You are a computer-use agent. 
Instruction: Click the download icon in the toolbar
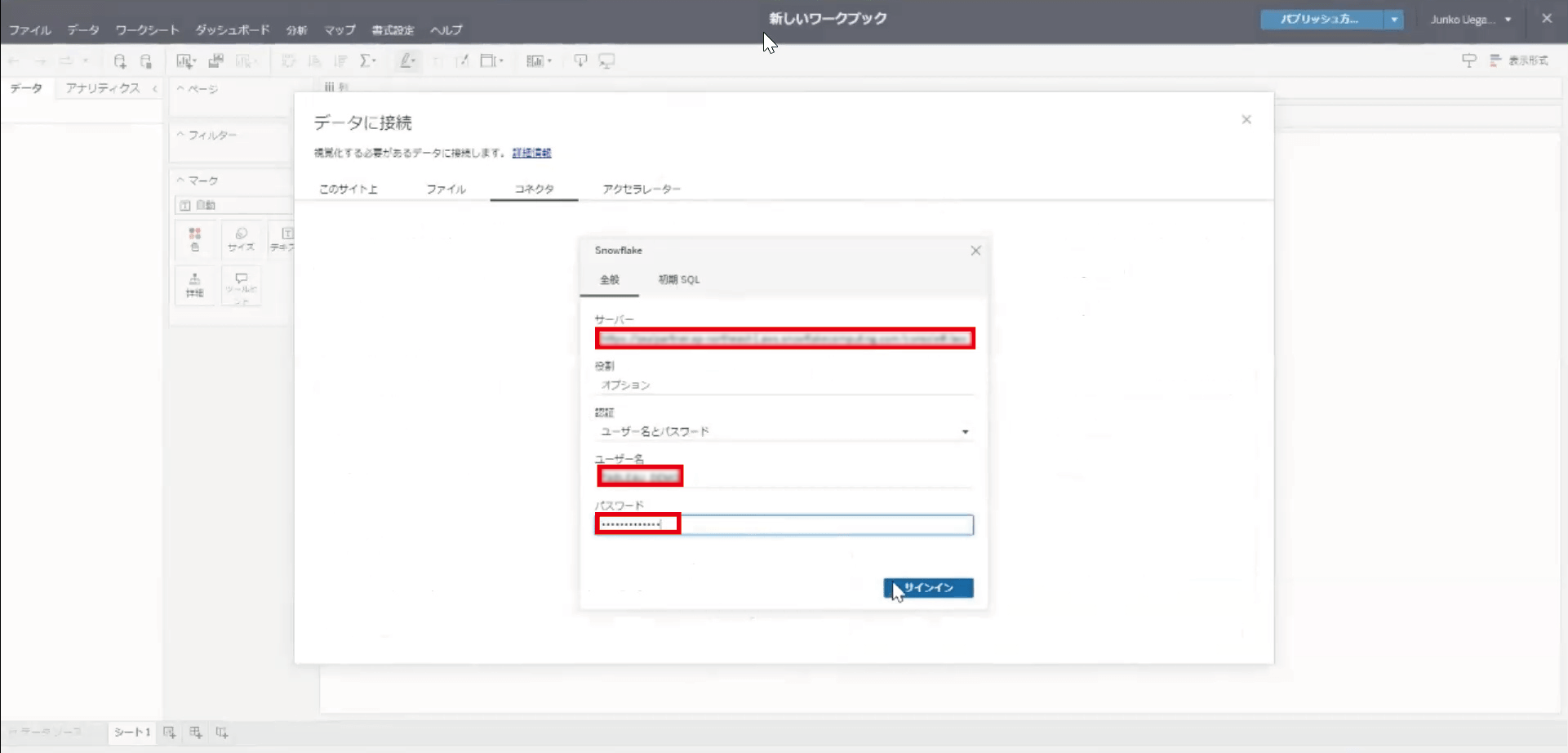(580, 61)
